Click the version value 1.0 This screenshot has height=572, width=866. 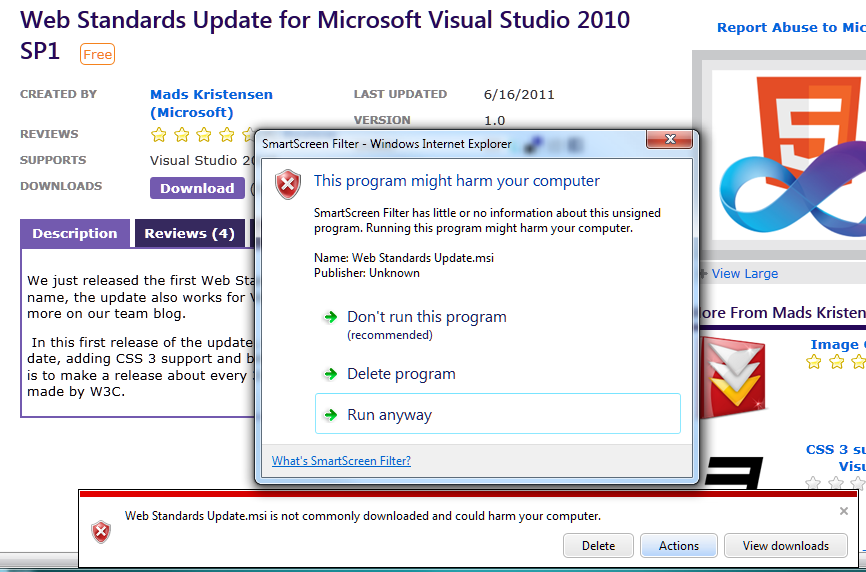pos(494,120)
